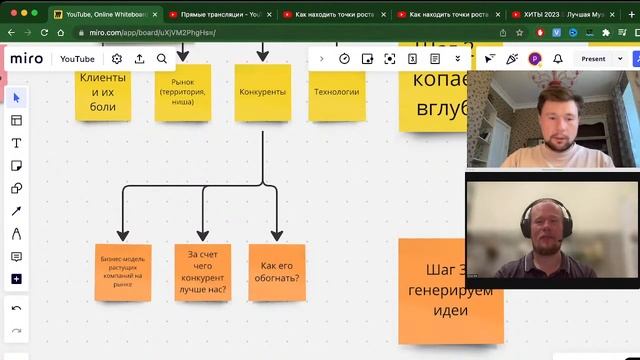Click the share page icon in address bar
Screen dimensions: 640x360
503,33
